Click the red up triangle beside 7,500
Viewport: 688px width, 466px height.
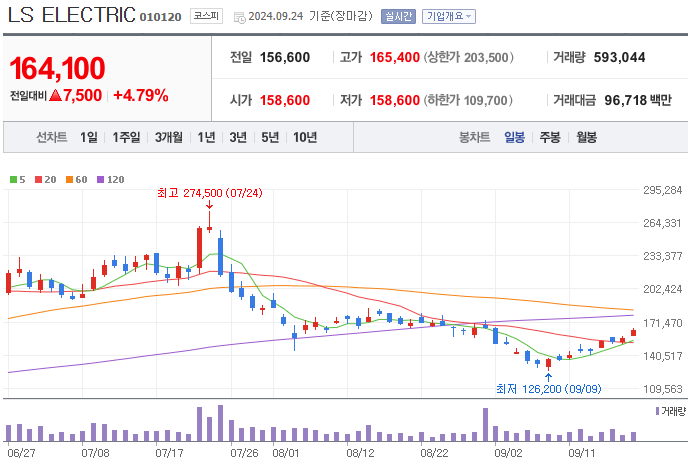click(56, 95)
